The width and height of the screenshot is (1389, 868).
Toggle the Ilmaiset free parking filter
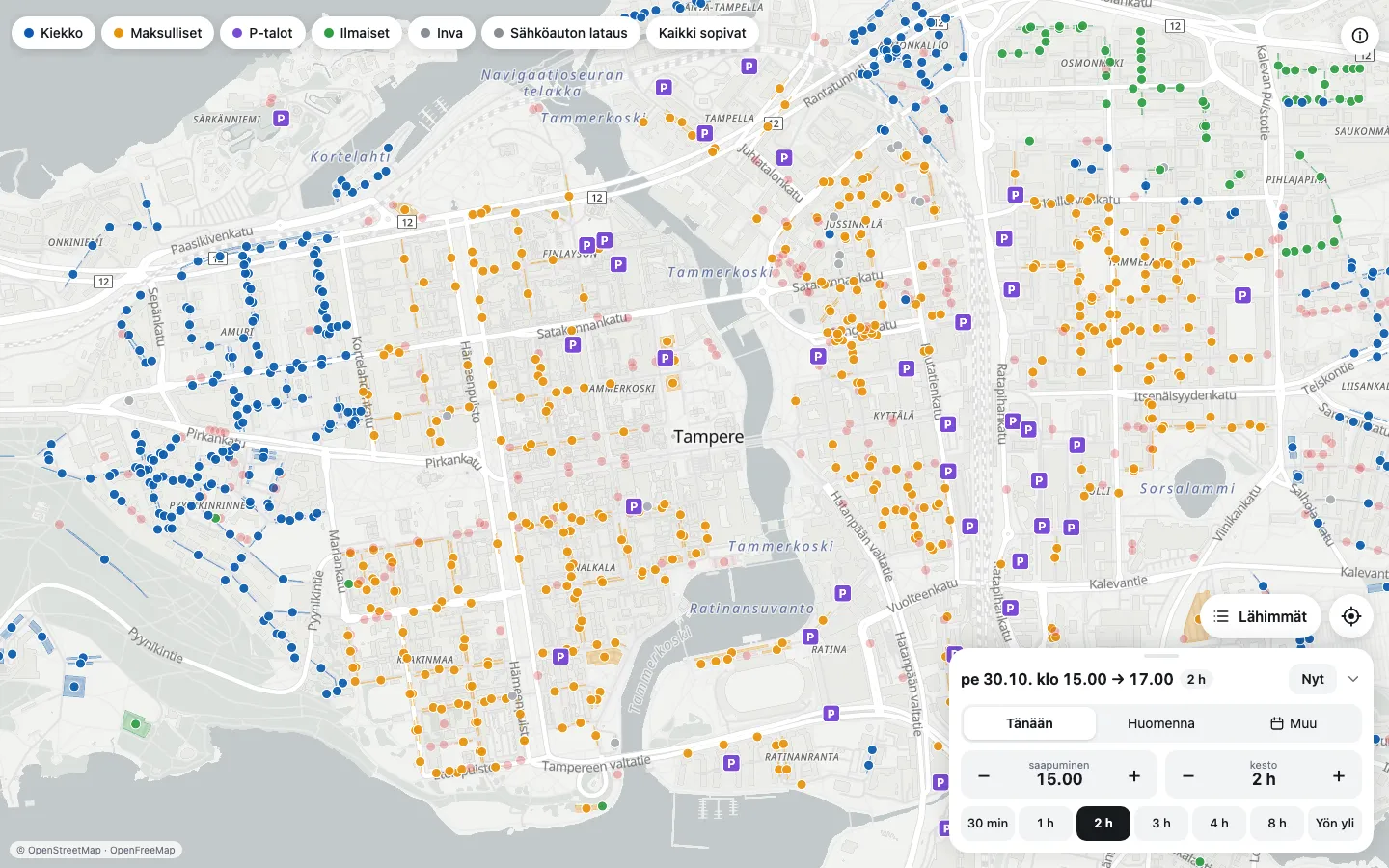(357, 33)
